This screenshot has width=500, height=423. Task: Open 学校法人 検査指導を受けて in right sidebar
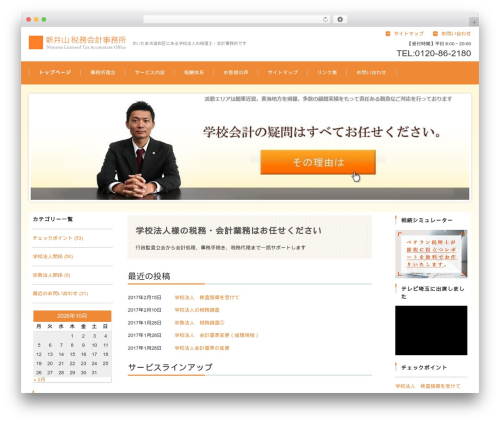pos(428,386)
